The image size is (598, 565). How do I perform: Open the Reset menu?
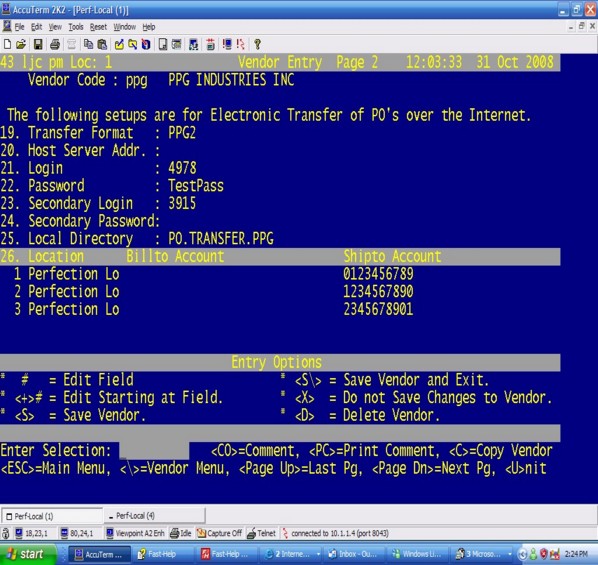98,27
